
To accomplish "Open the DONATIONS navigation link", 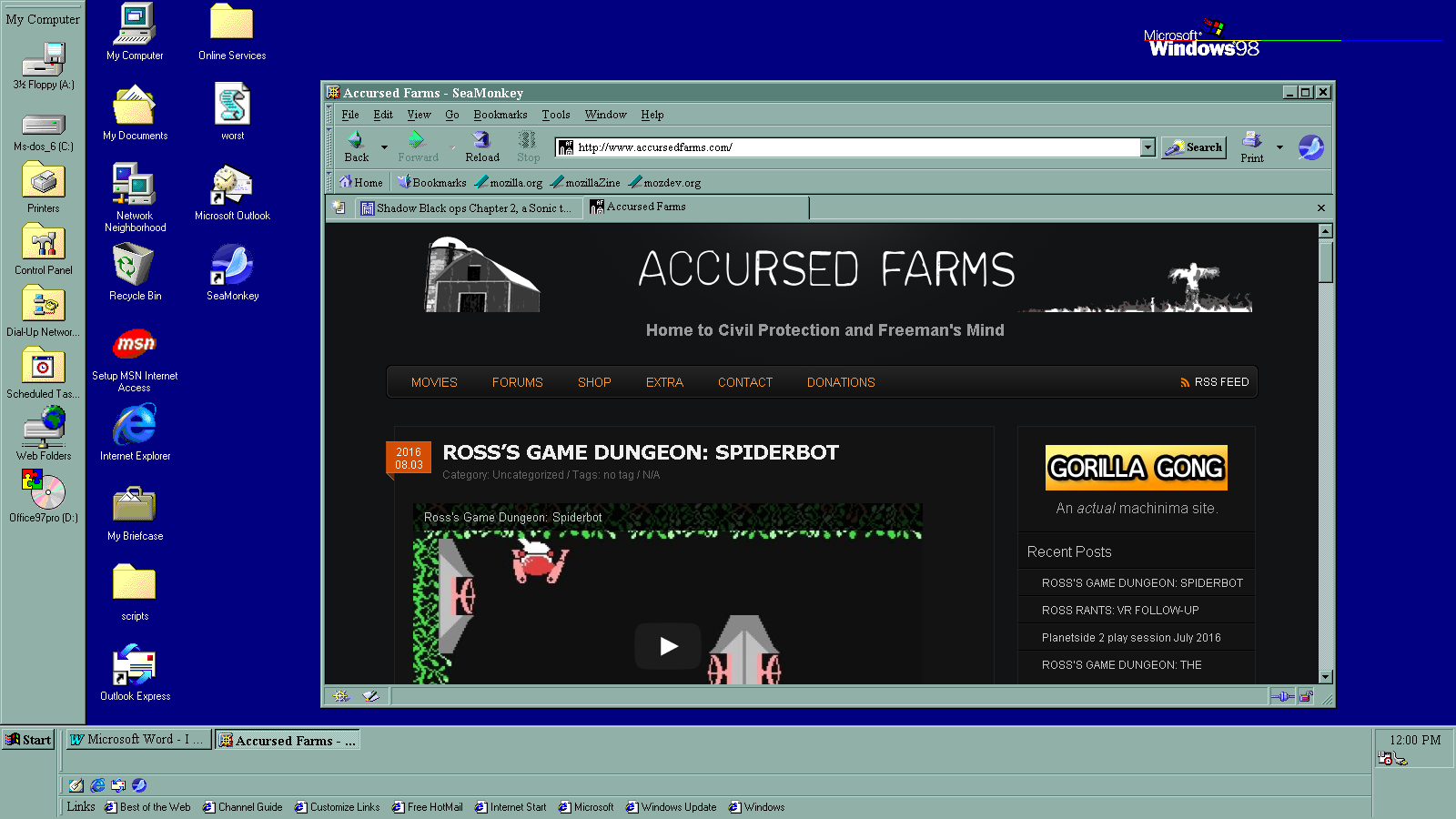I will (x=841, y=382).
